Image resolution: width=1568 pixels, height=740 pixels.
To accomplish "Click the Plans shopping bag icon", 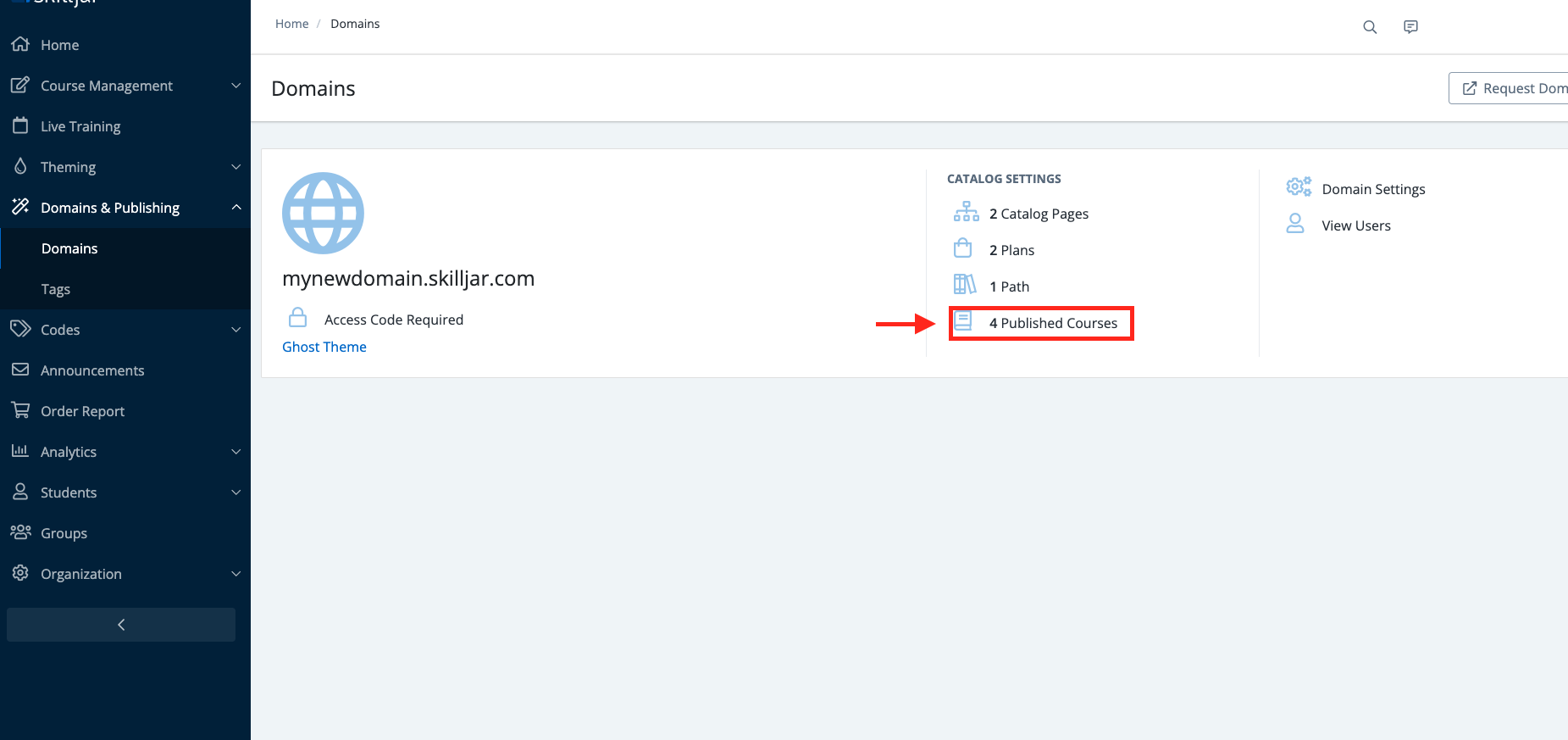I will click(963, 248).
